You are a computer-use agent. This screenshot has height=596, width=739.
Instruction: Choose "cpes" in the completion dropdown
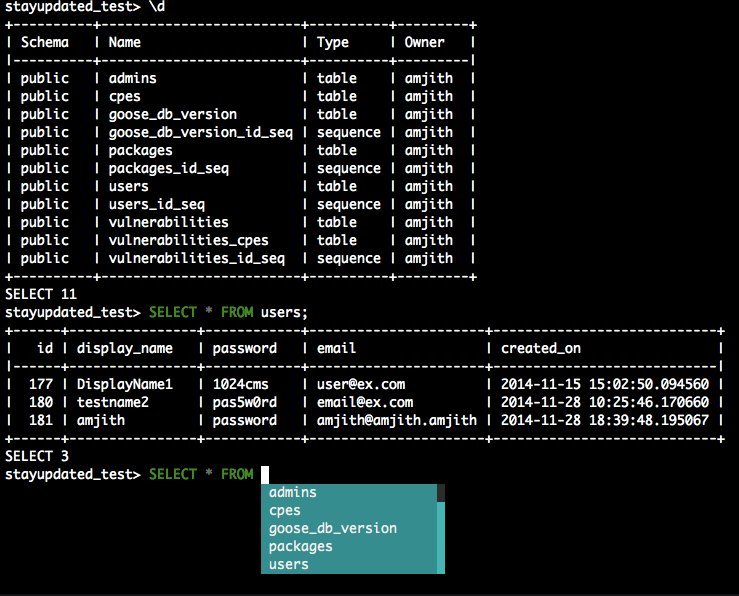285,510
